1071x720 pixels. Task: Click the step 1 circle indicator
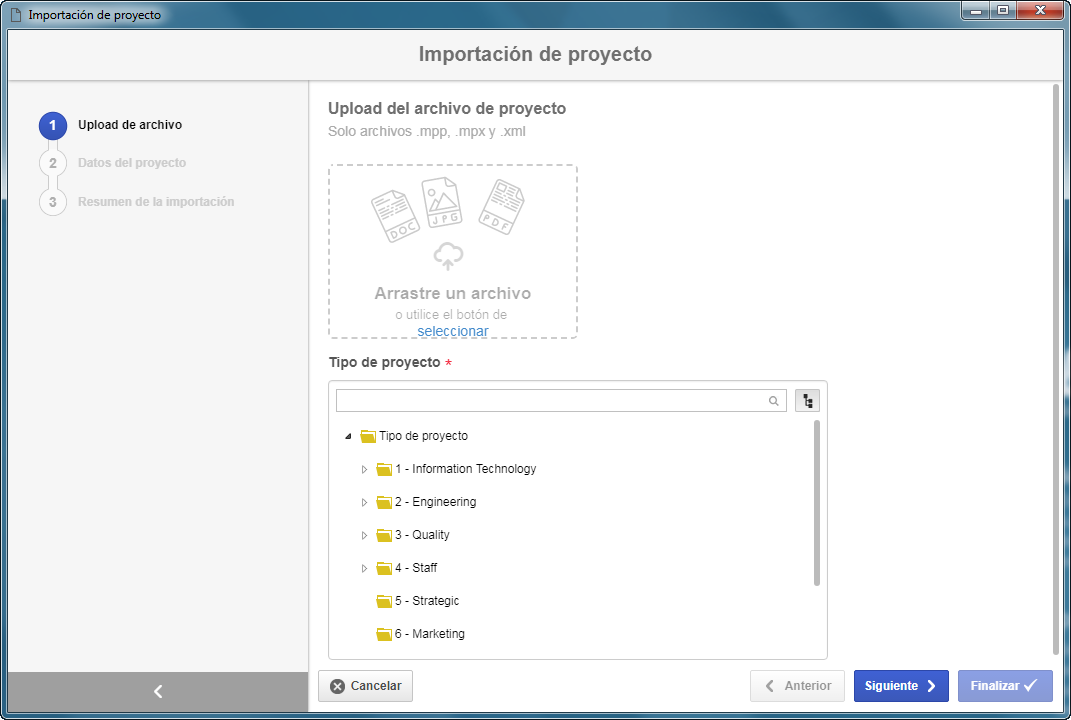coord(53,125)
